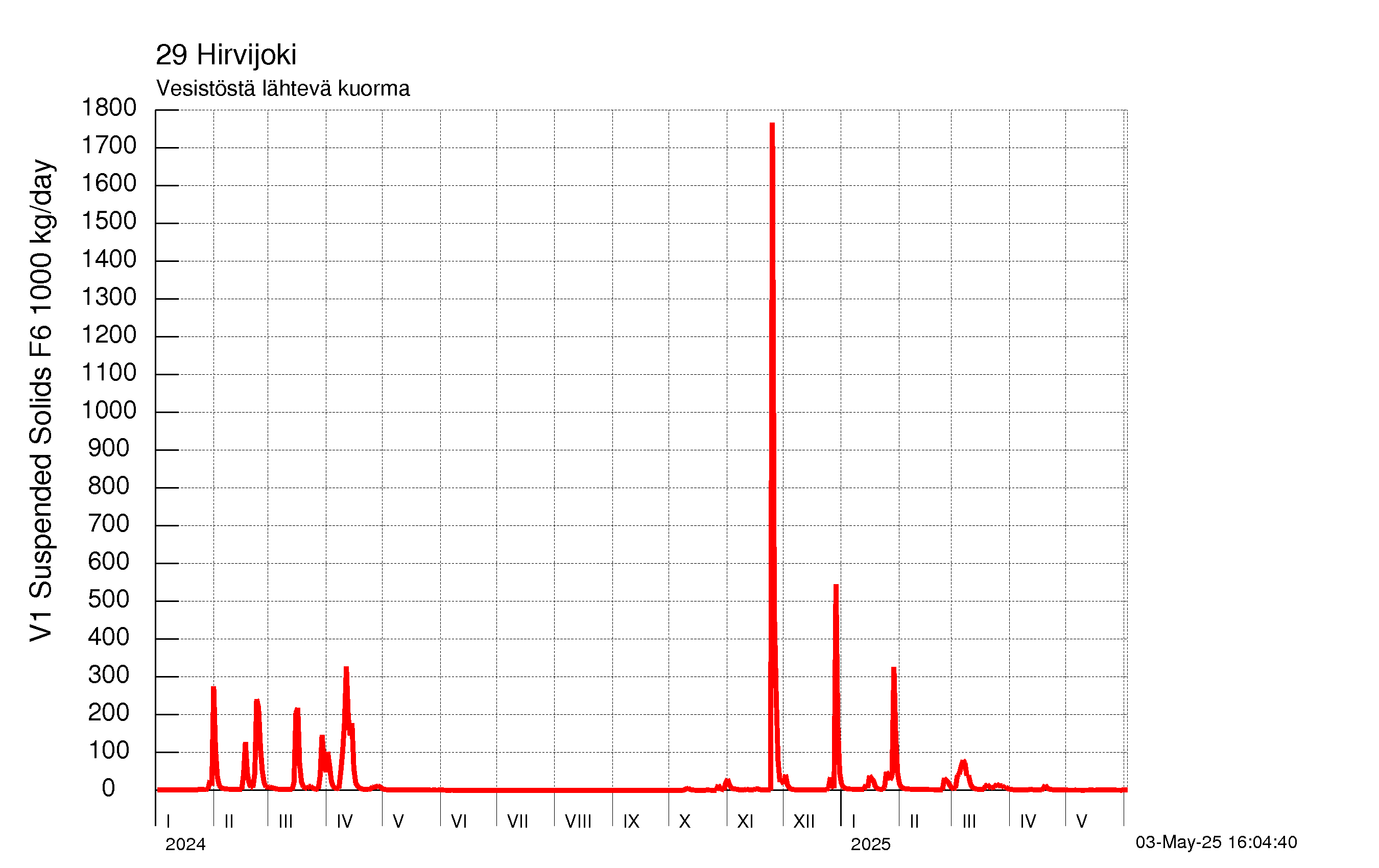The image size is (1379, 868).
Task: Select y-axis tick value "500"
Action: point(109,599)
